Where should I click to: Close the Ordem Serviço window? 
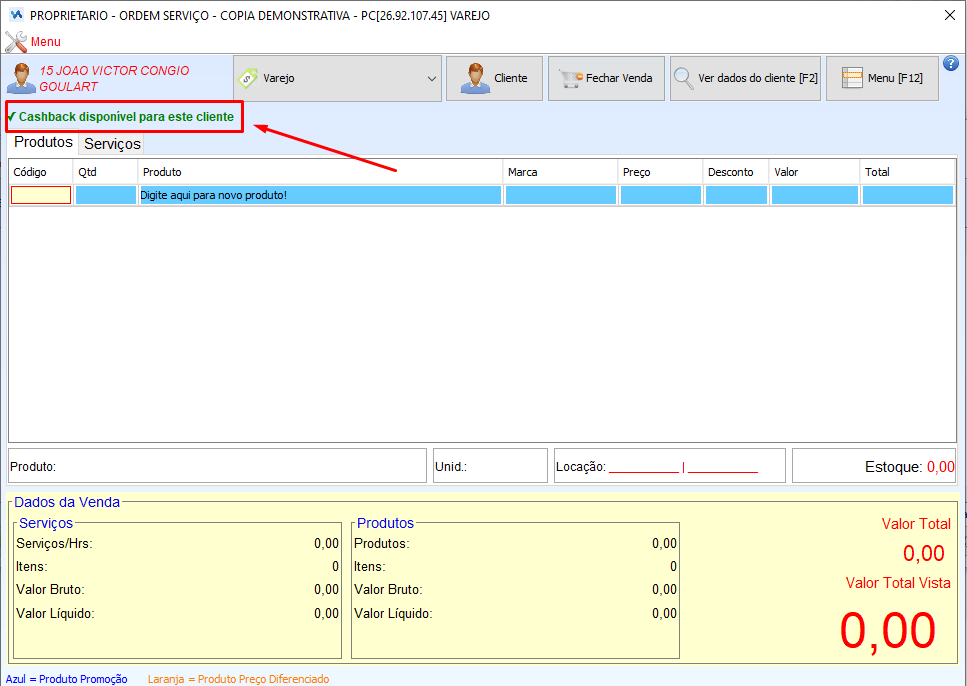(949, 15)
